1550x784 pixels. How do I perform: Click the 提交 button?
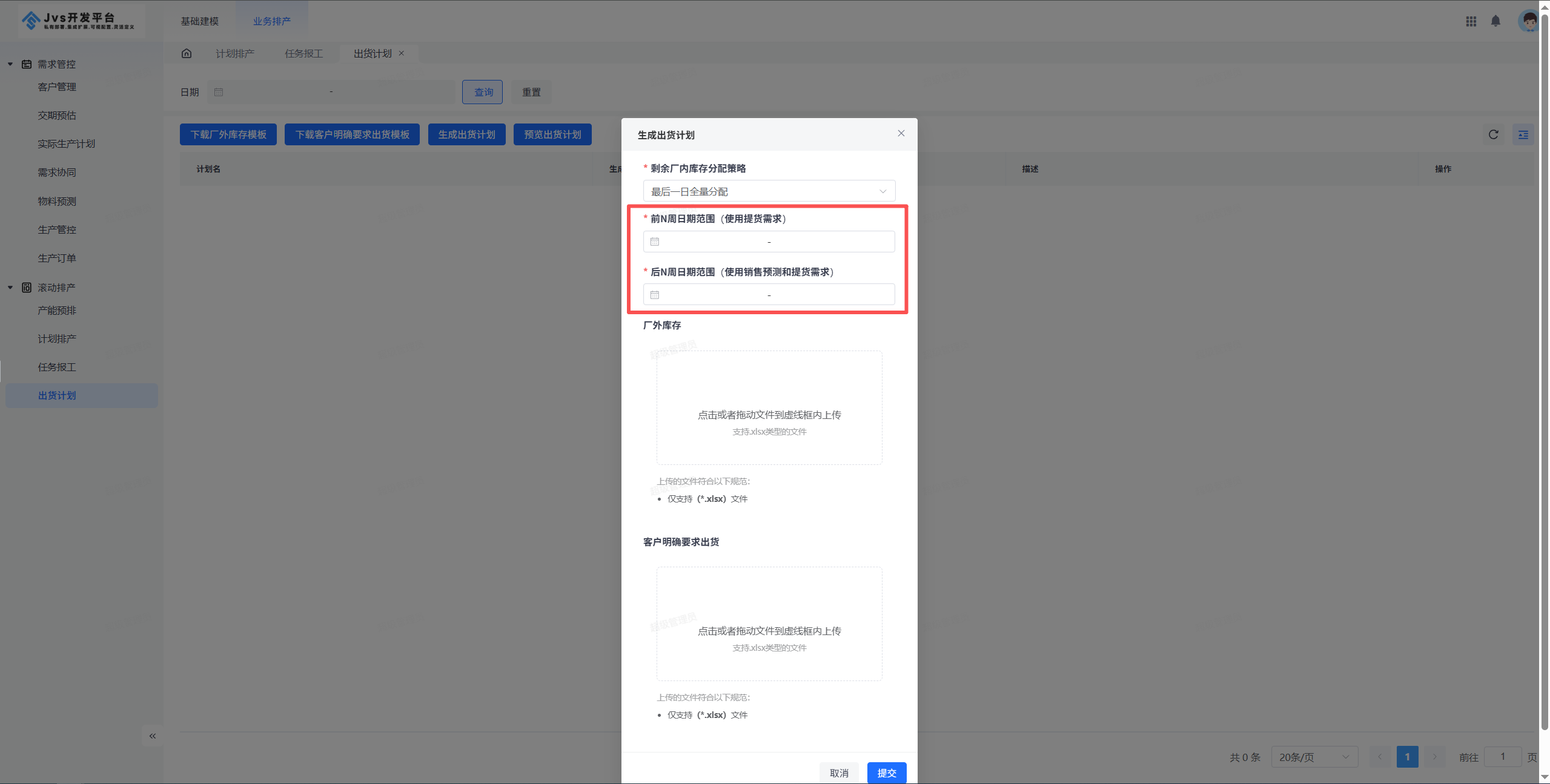[x=886, y=772]
